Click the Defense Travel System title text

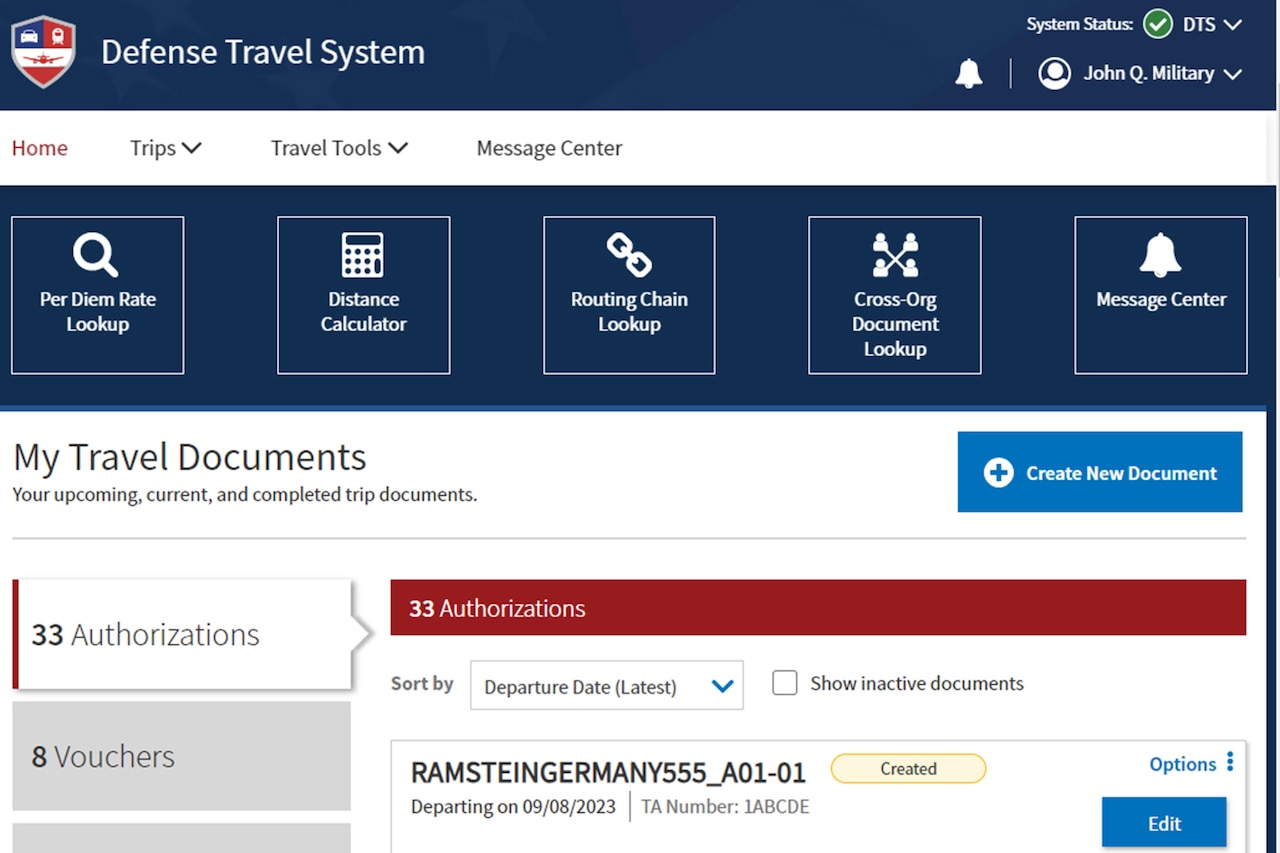pos(263,52)
